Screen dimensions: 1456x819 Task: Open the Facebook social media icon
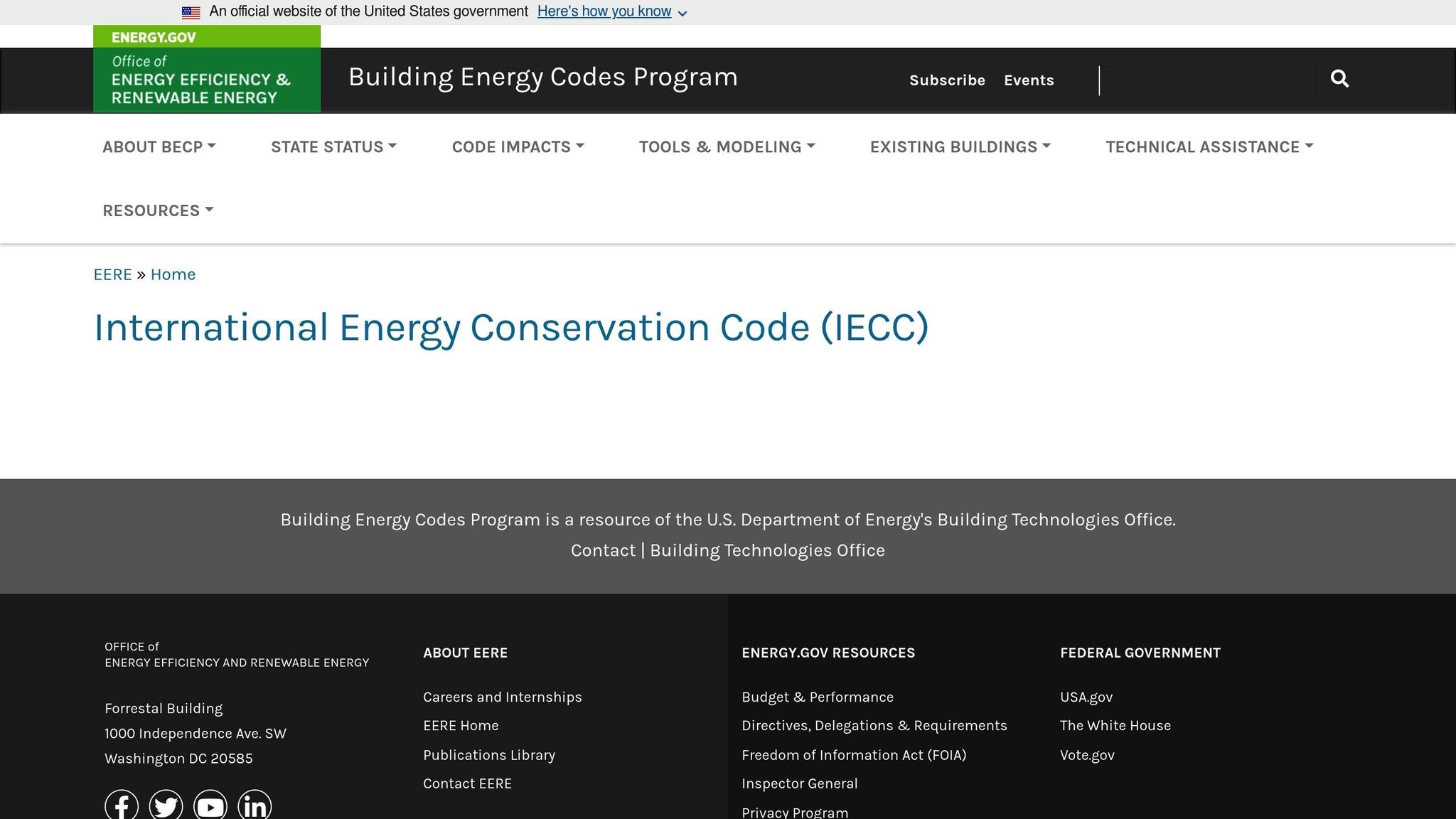[x=122, y=805]
